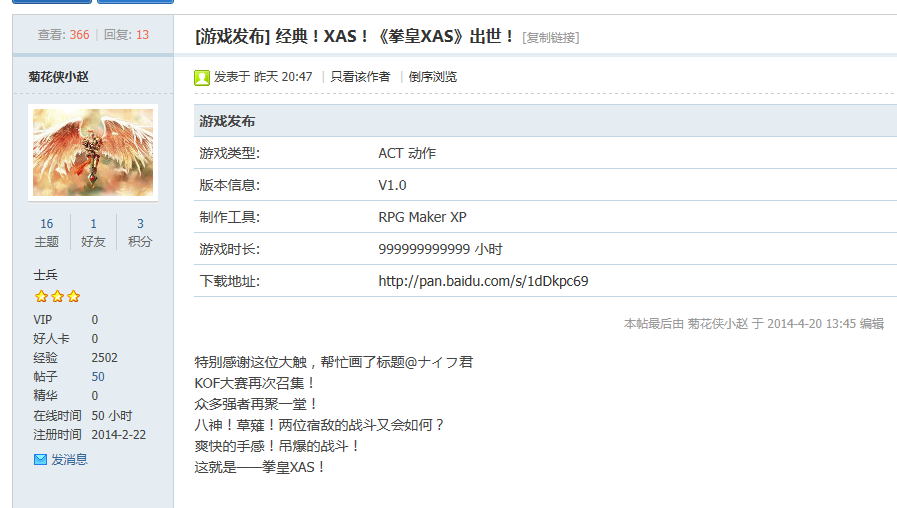Click 倒序浏览 to reverse post order
The width and height of the screenshot is (897, 508).
[x=432, y=77]
